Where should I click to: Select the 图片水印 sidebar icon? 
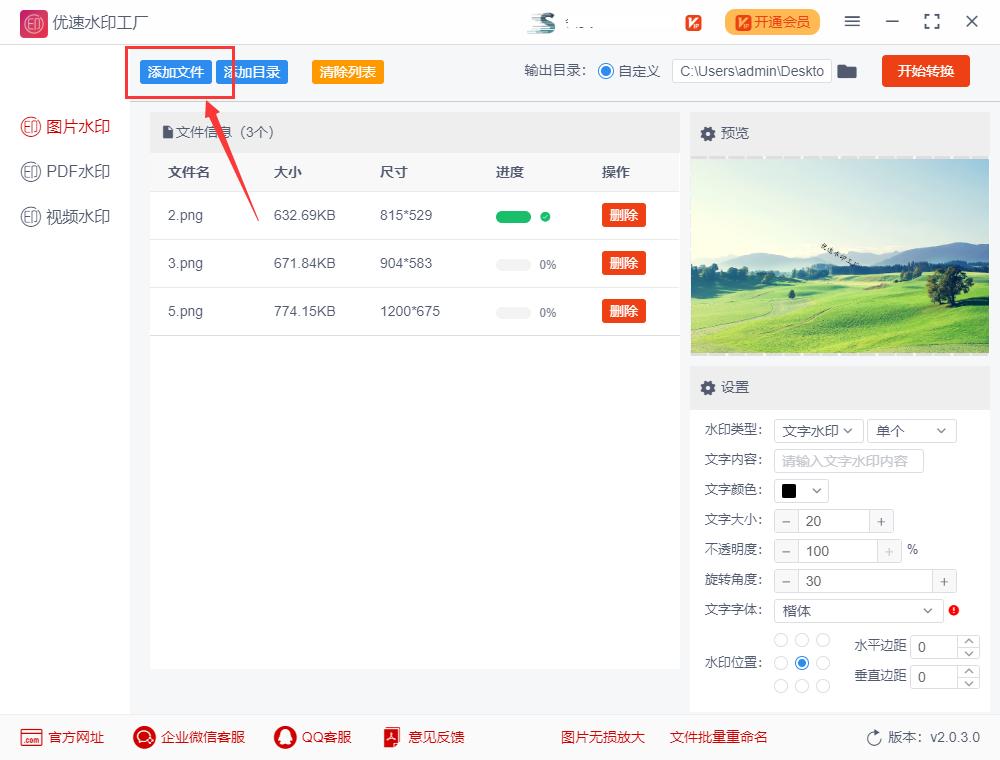click(x=64, y=126)
